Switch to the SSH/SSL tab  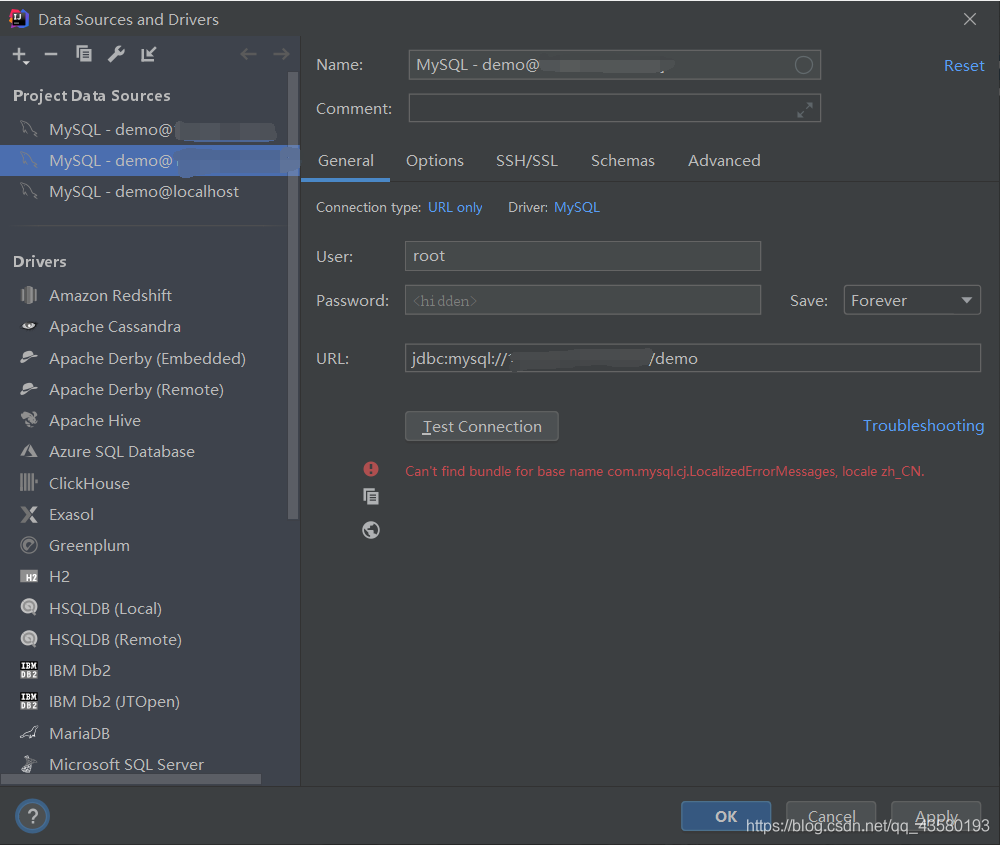point(527,161)
